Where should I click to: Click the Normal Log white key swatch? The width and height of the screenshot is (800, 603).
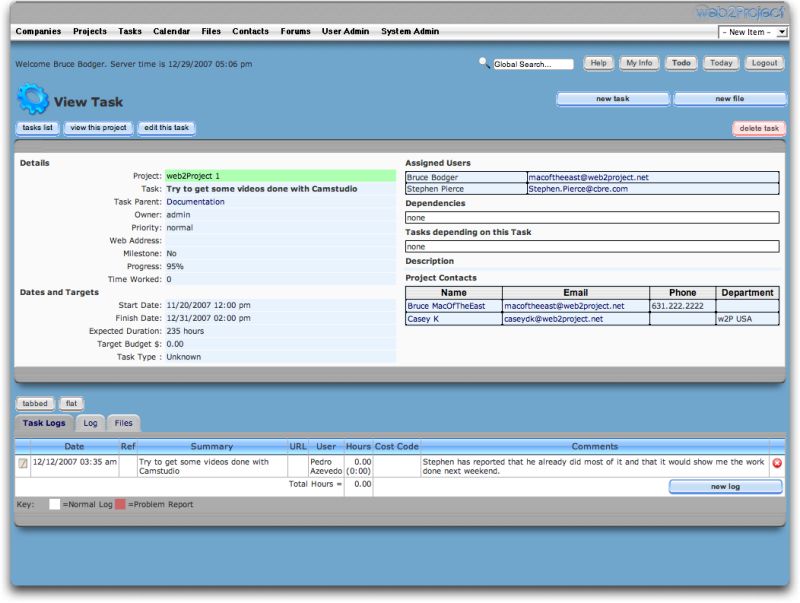(54, 505)
